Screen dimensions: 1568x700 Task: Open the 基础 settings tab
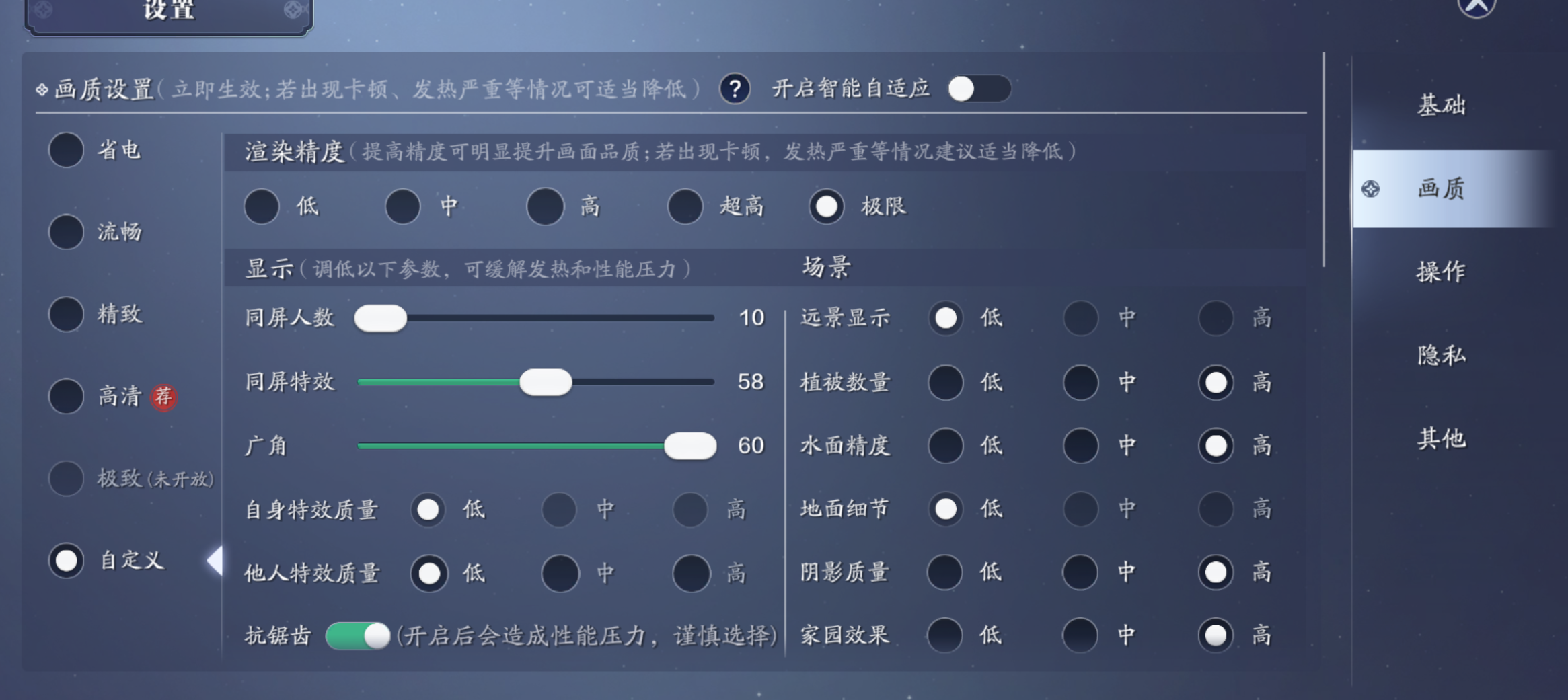pyautogui.click(x=1441, y=106)
